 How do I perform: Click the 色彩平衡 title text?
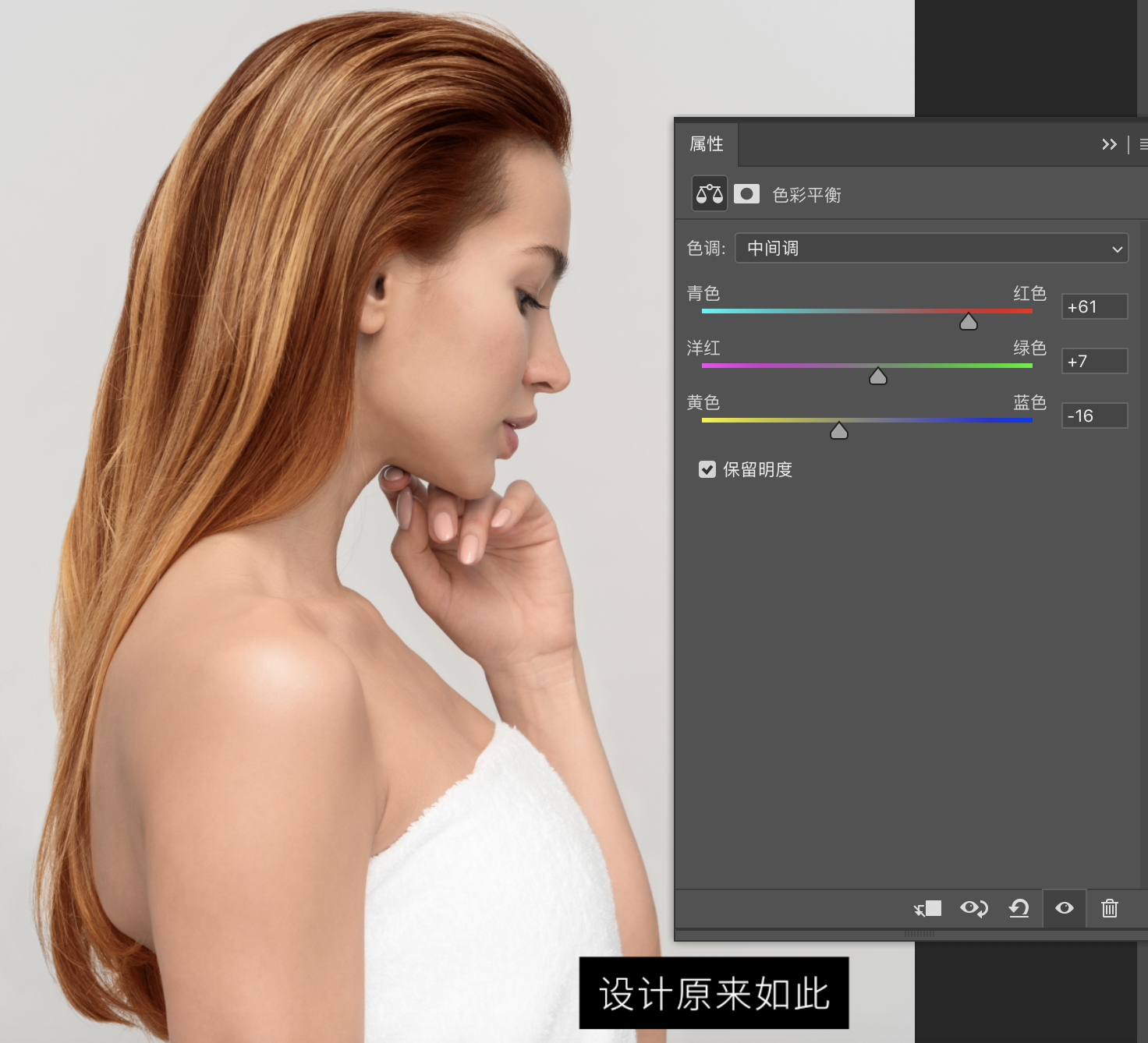(x=806, y=195)
